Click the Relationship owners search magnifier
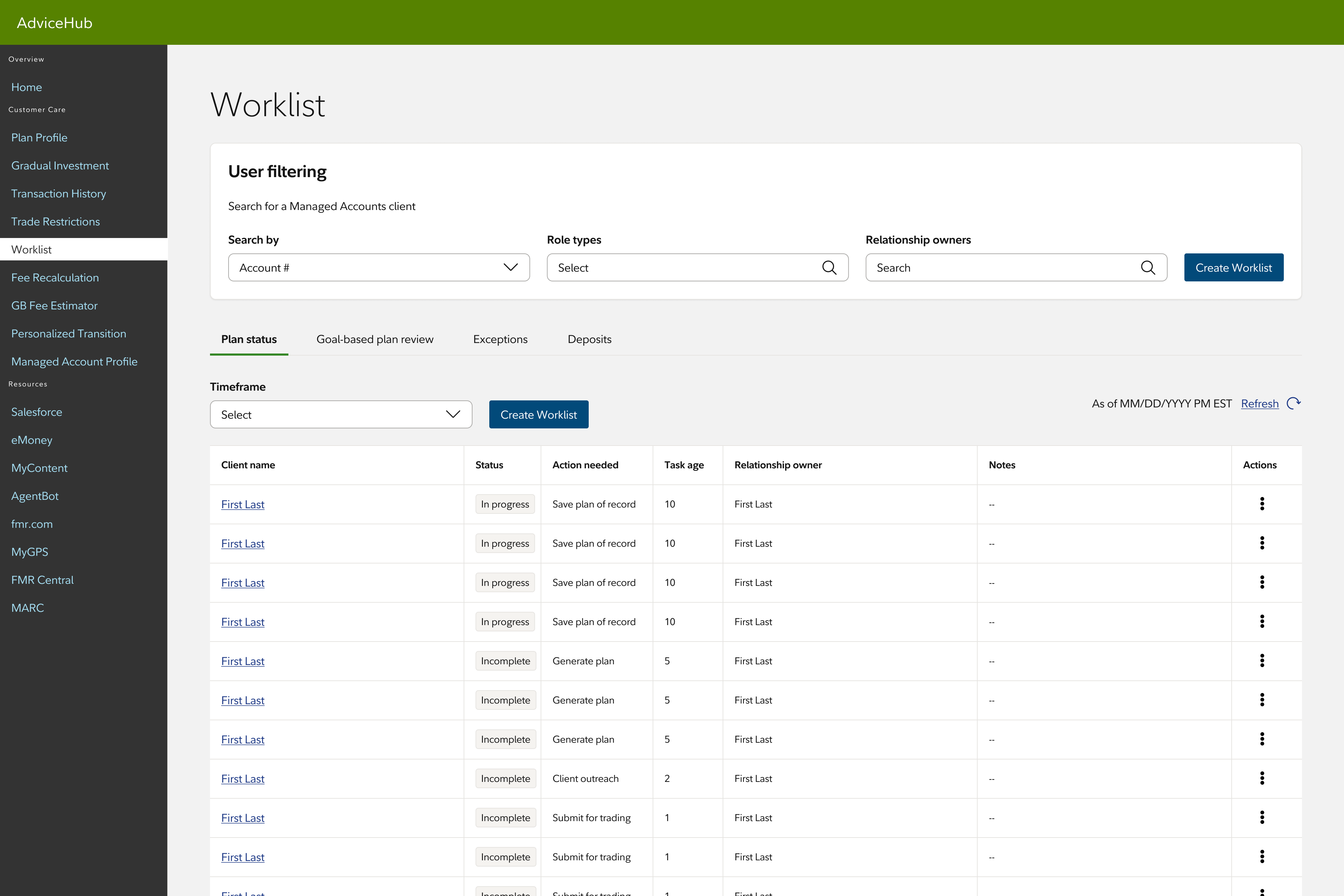Image resolution: width=1344 pixels, height=896 pixels. pos(1149,267)
